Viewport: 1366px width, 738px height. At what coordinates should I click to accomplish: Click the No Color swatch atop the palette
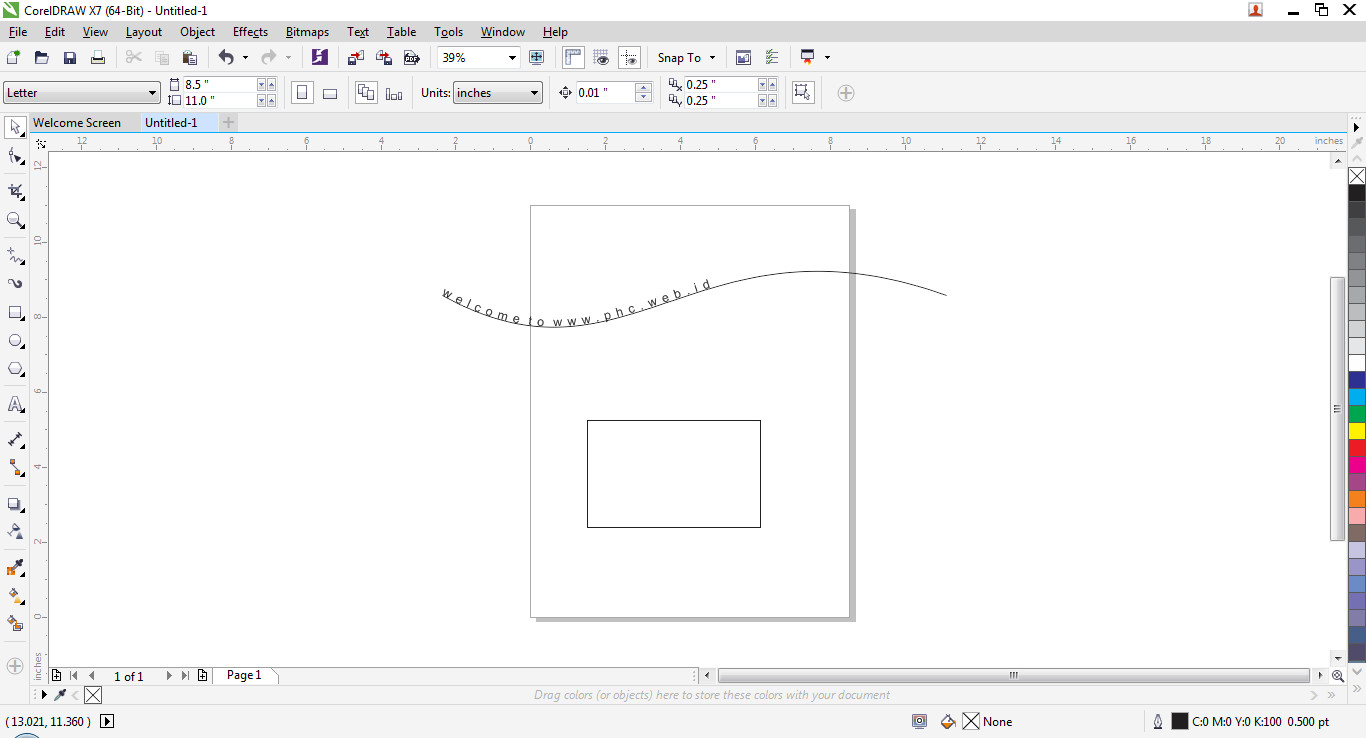point(1357,176)
